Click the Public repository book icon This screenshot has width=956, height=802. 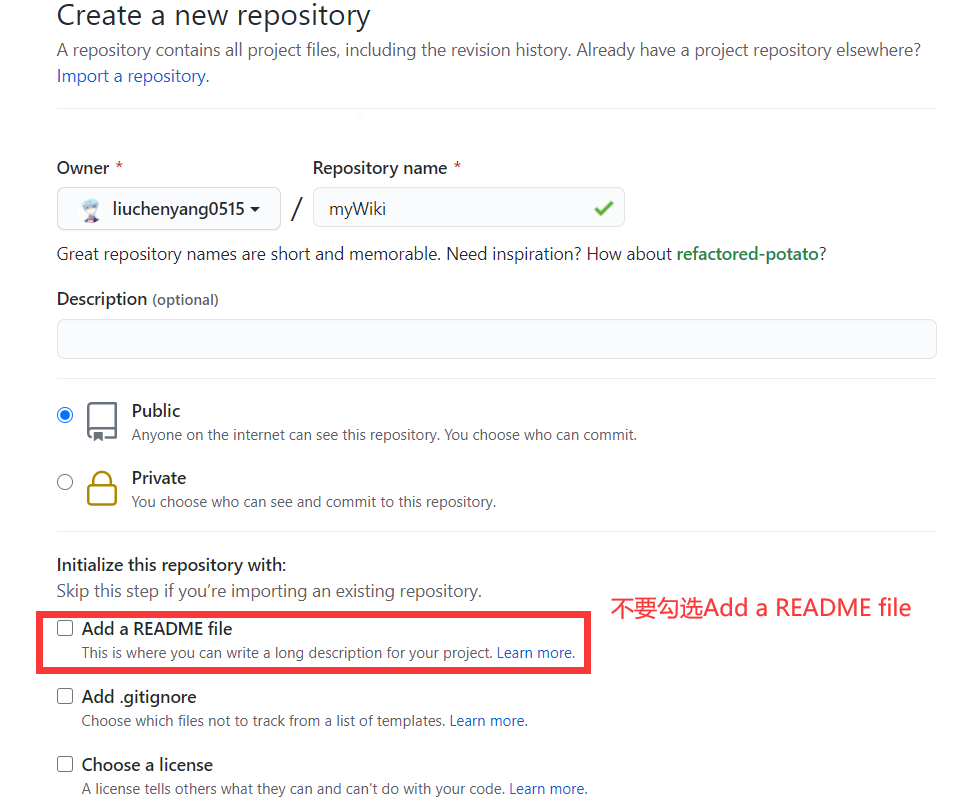pyautogui.click(x=102, y=421)
